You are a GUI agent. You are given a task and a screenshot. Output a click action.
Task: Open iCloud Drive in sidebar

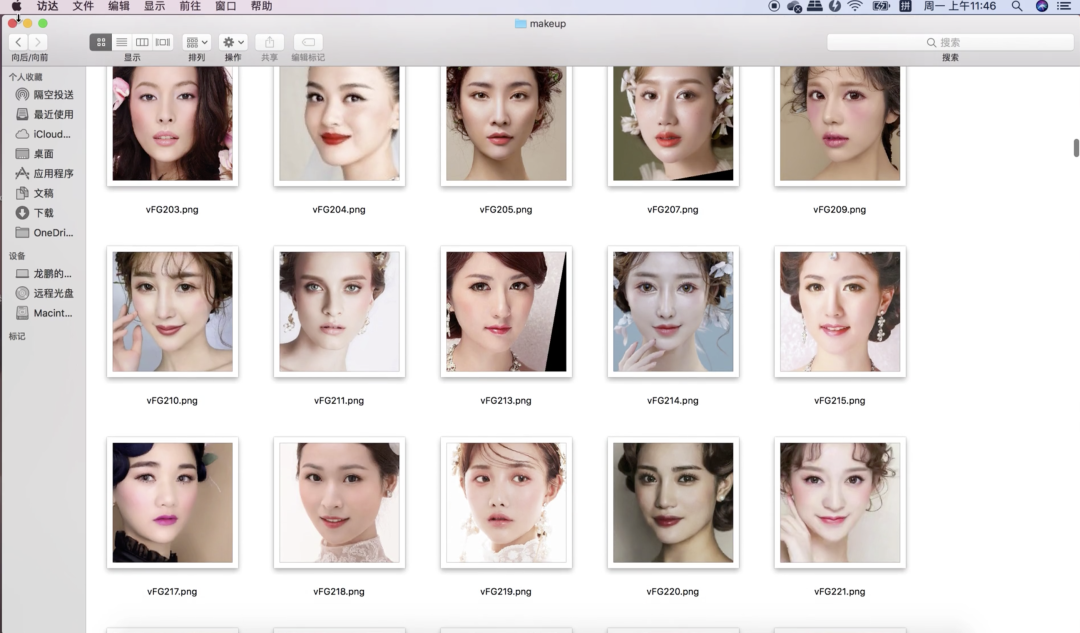pyautogui.click(x=45, y=134)
